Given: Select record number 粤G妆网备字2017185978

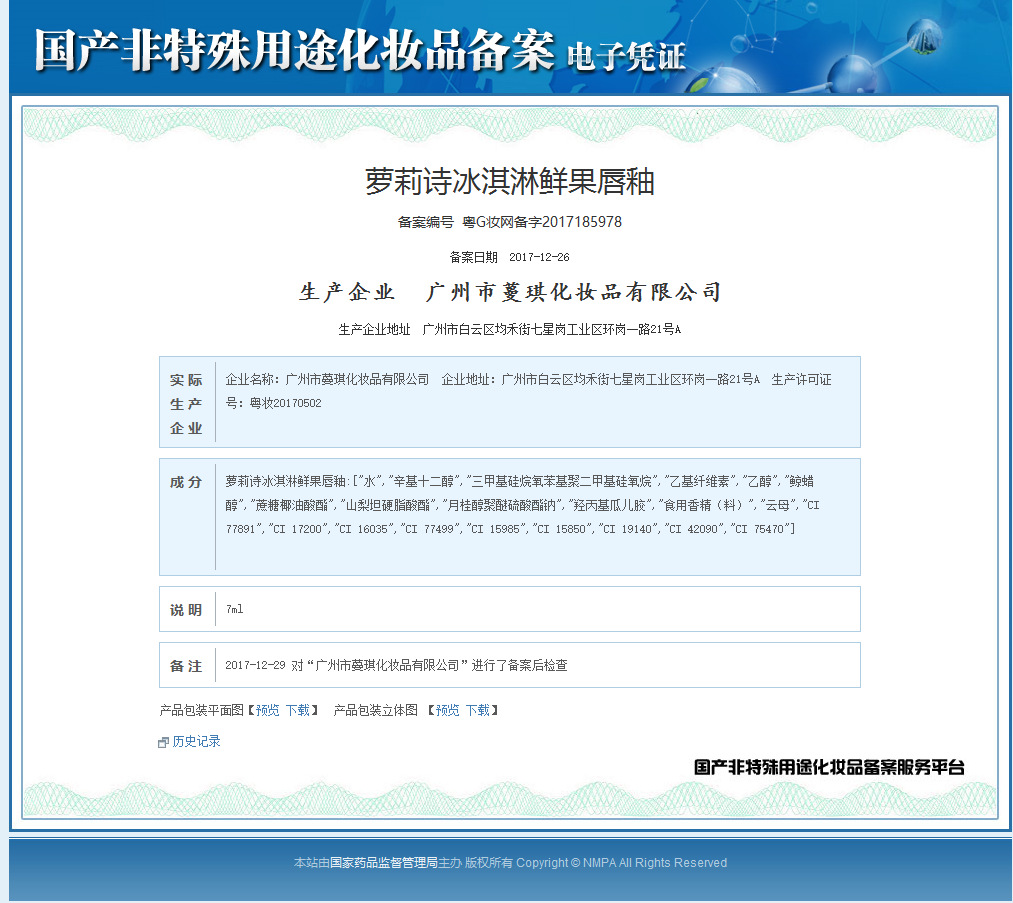Looking at the screenshot, I should [x=542, y=222].
